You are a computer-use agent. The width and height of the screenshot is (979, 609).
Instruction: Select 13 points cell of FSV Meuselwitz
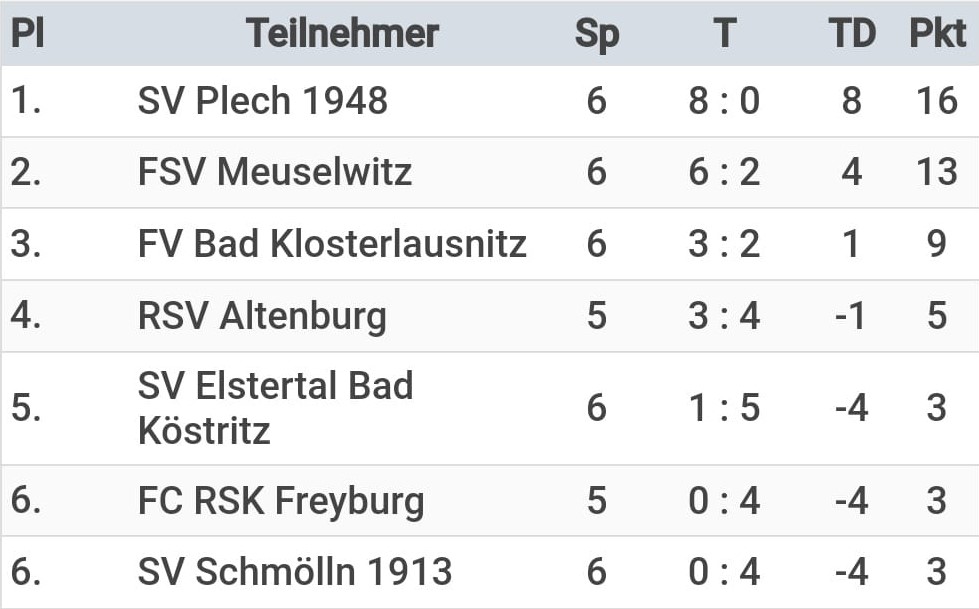tap(937, 172)
